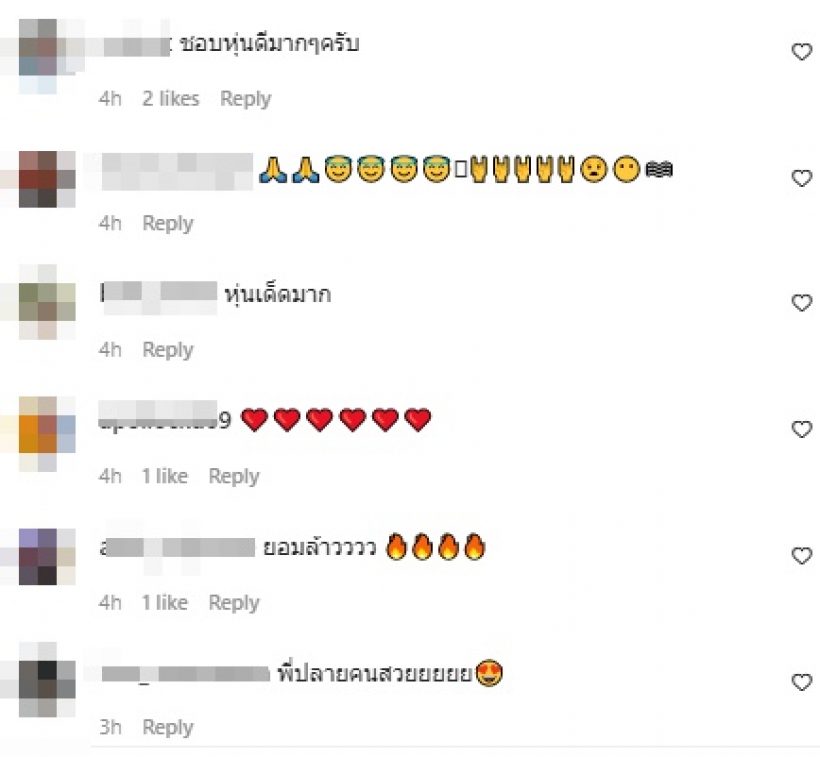Heart the 'ยอมล้าวววว' fire emoji comment
This screenshot has height=757, width=820.
[x=801, y=556]
